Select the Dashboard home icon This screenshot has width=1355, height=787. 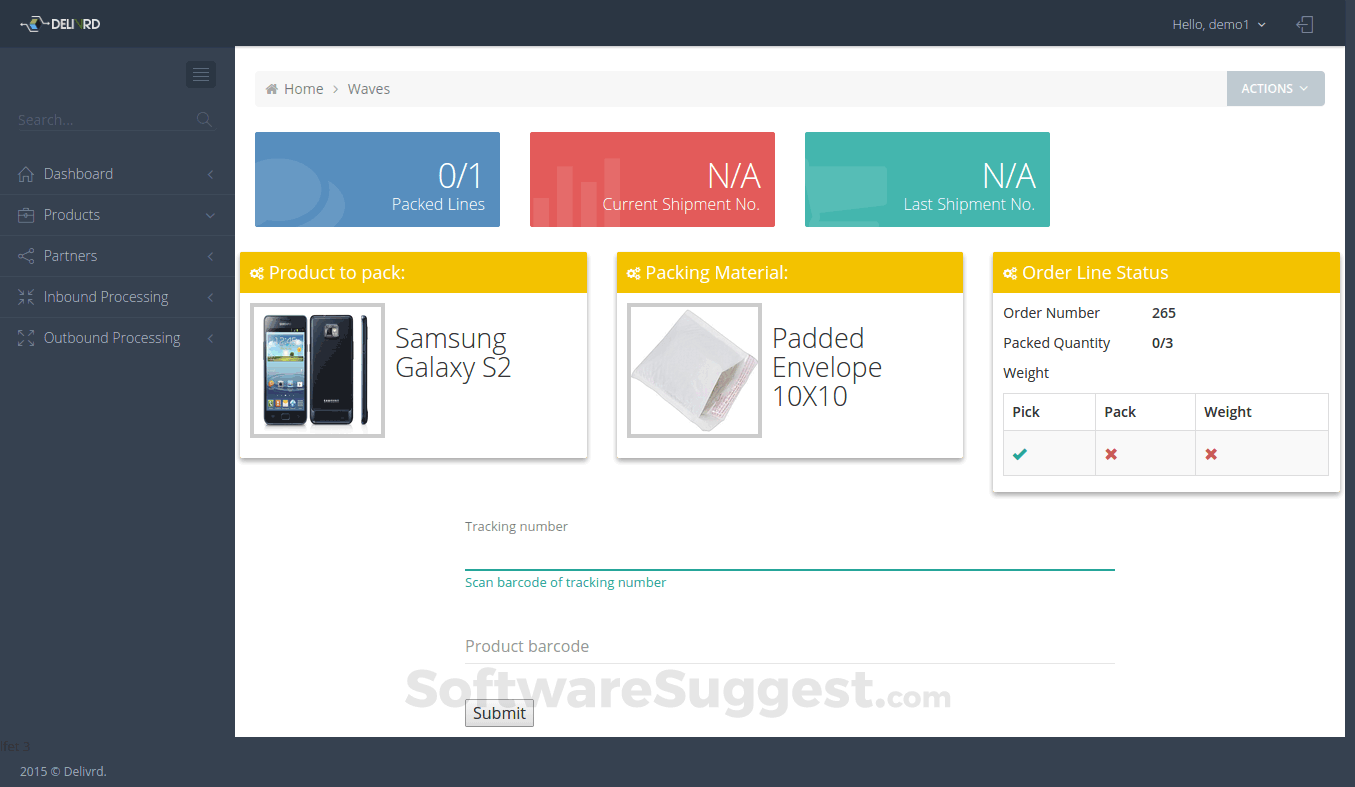[24, 173]
